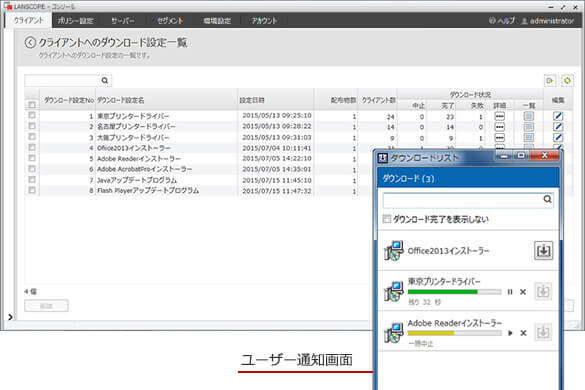Edit the 名古屋プリンタードライバー setting with the pencil icon
Image resolution: width=585 pixels, height=390 pixels.
(558, 127)
